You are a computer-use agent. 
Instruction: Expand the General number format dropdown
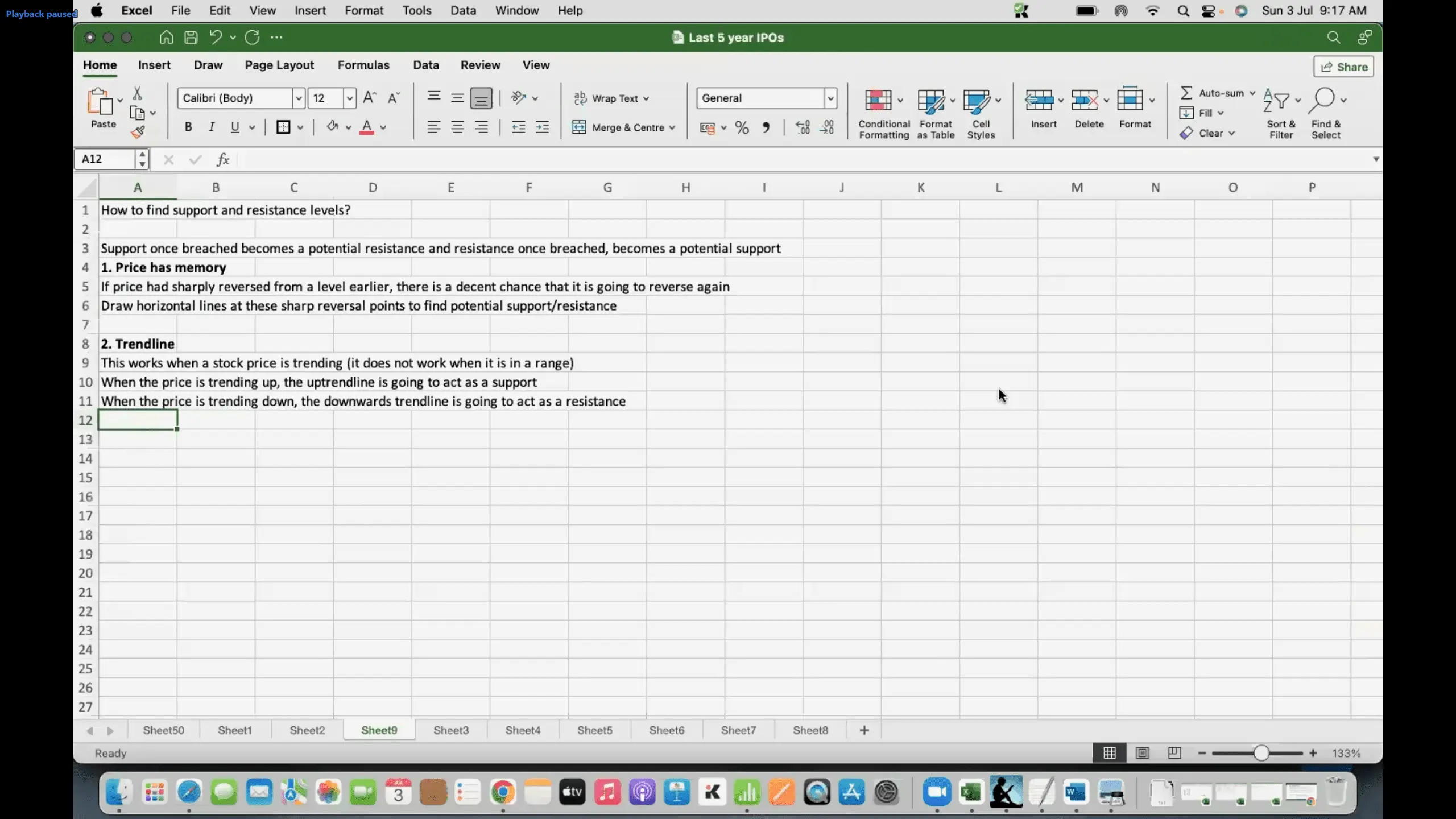click(x=830, y=98)
